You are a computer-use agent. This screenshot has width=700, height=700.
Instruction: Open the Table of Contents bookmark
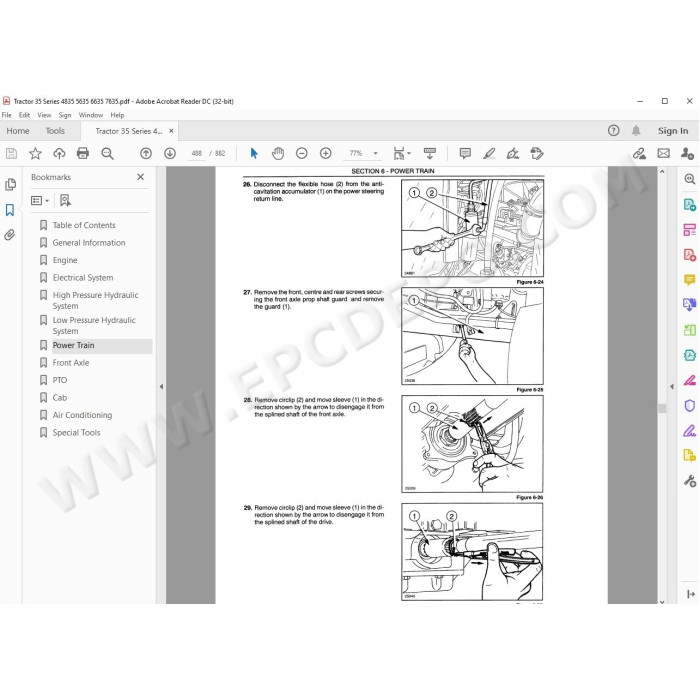click(84, 225)
